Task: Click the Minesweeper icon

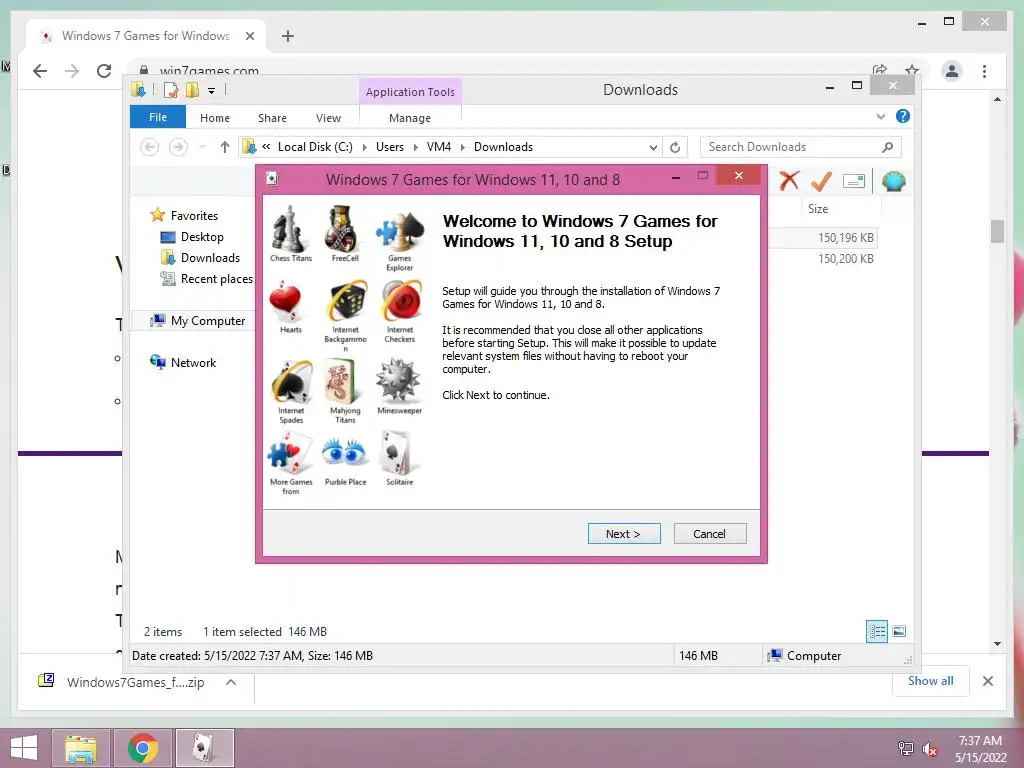Action: click(398, 381)
